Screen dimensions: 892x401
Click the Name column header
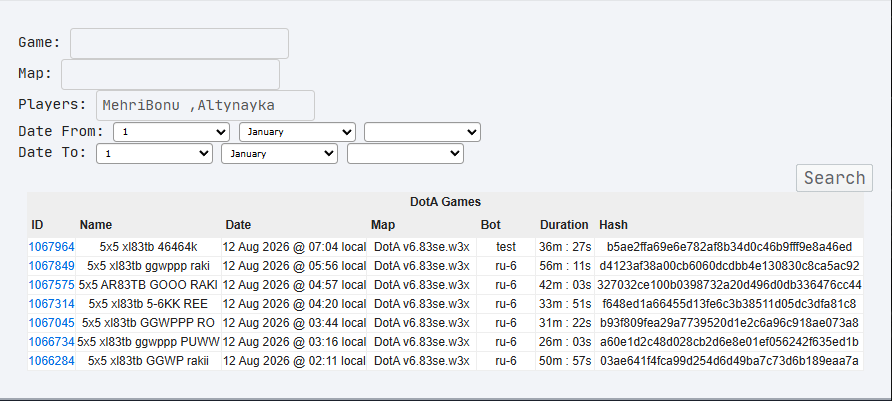point(96,225)
